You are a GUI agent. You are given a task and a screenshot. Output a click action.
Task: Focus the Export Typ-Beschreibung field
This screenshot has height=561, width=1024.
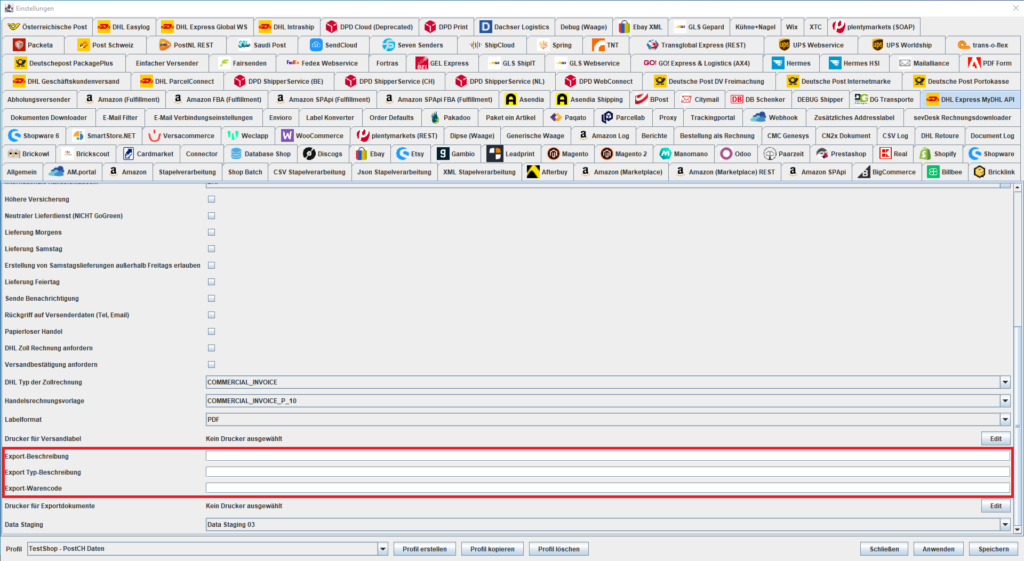click(x=608, y=472)
